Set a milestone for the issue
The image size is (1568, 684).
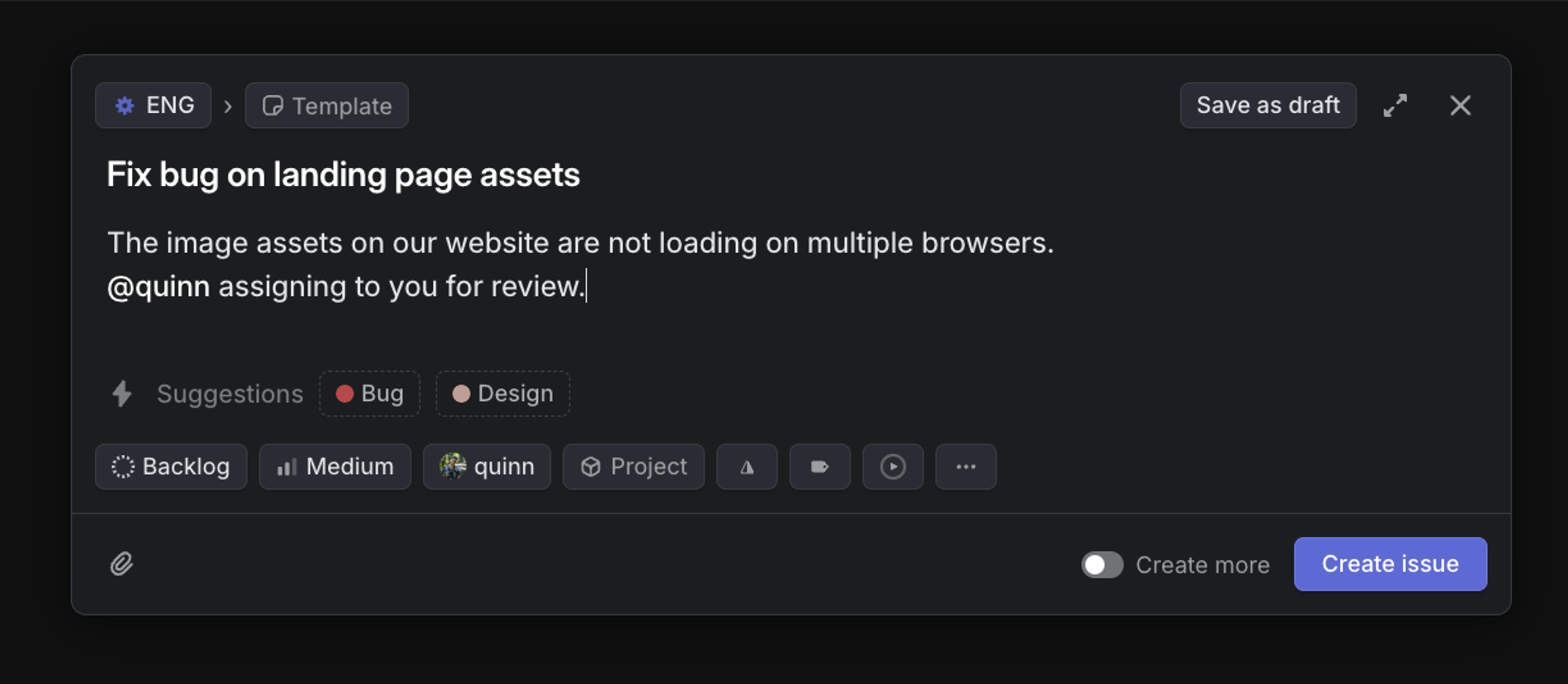(x=747, y=467)
